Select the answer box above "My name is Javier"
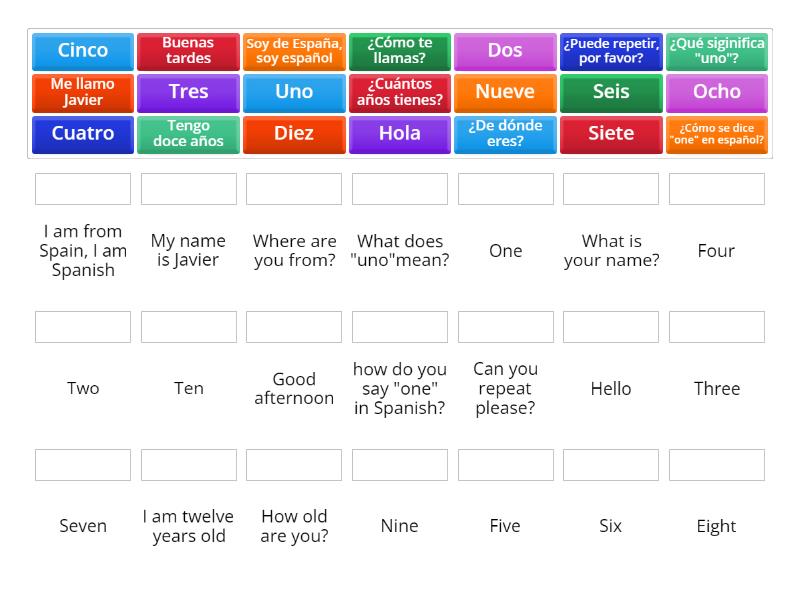 pyautogui.click(x=189, y=189)
